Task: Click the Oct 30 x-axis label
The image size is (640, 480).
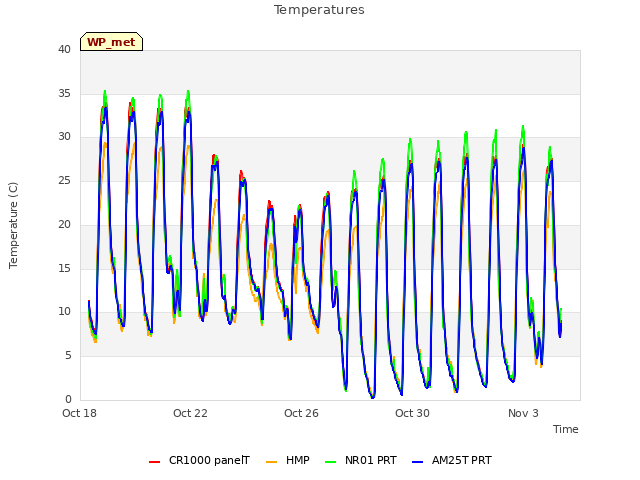Action: tap(412, 413)
